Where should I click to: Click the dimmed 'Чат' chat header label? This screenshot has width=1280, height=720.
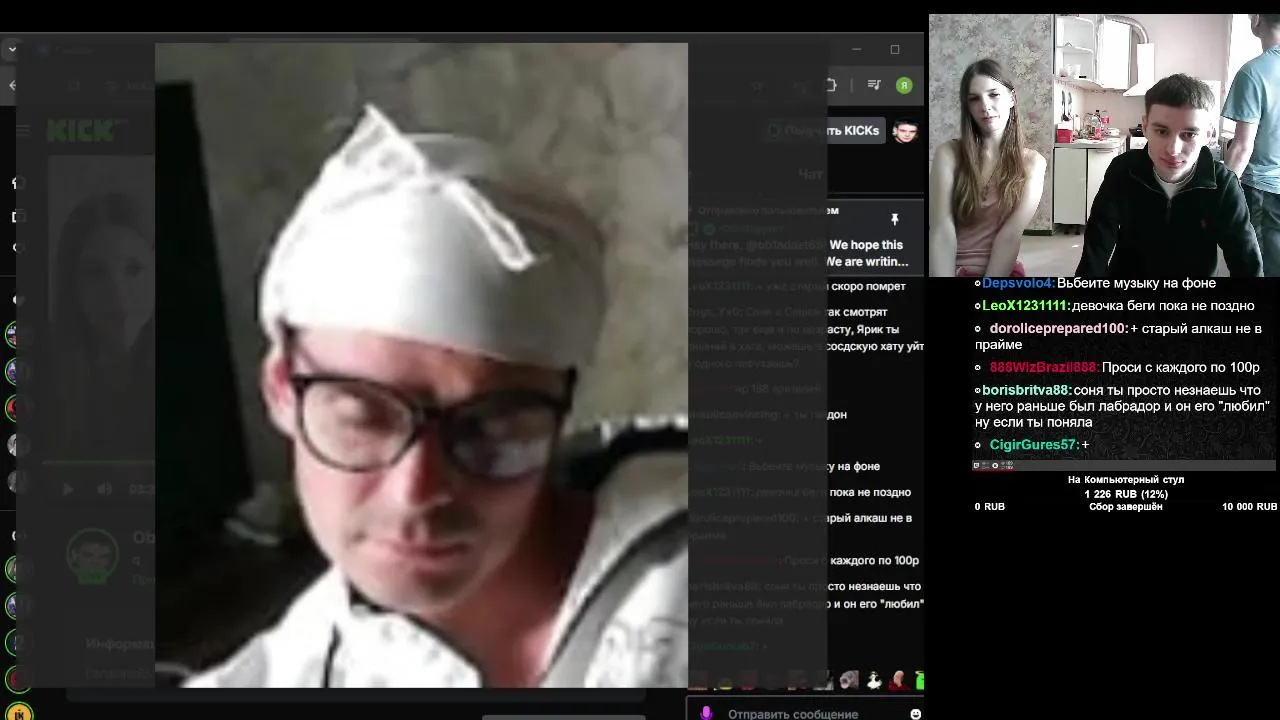click(x=810, y=174)
